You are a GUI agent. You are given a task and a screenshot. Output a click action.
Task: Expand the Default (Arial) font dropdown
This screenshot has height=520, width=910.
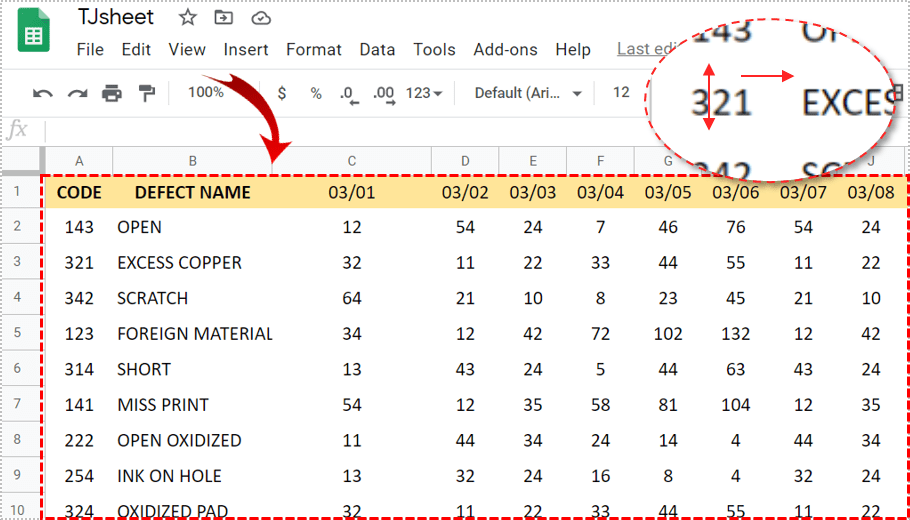point(528,93)
